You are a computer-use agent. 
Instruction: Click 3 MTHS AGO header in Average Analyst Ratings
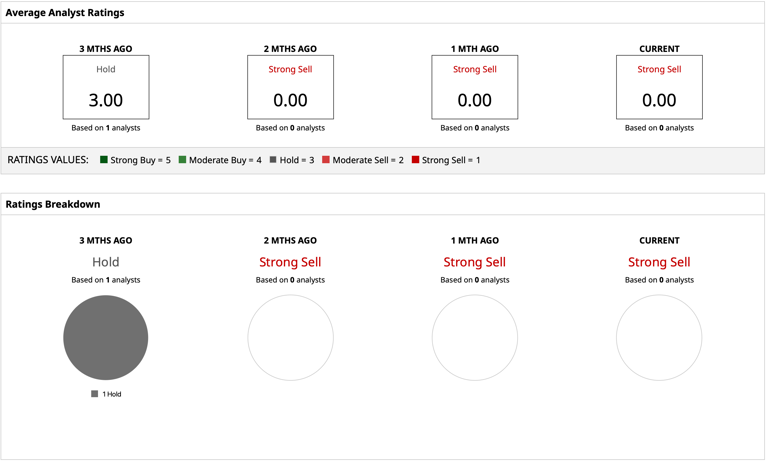coord(106,49)
